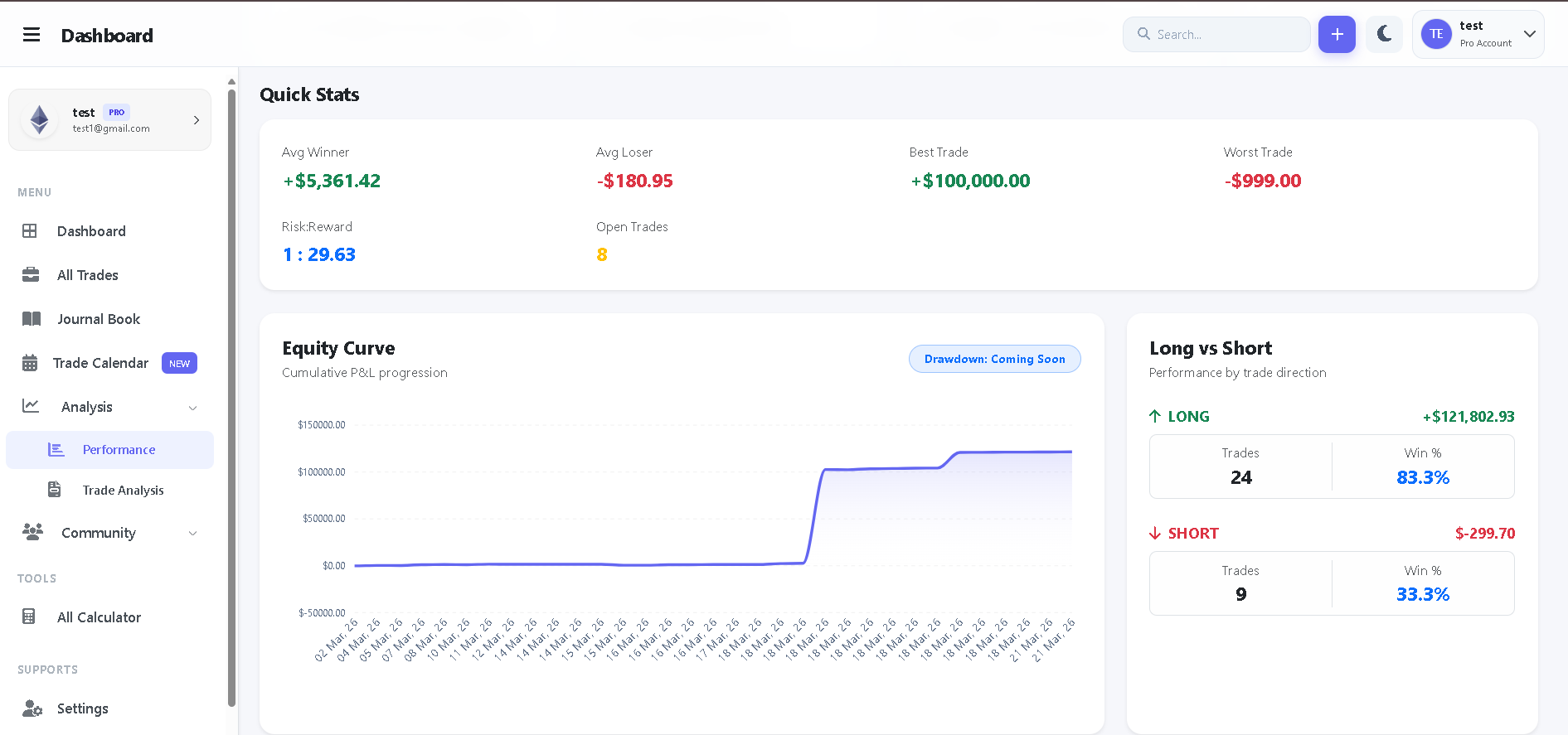Click the sidebar vertical scrollbar
The height and width of the screenshot is (735, 1568).
click(x=231, y=398)
